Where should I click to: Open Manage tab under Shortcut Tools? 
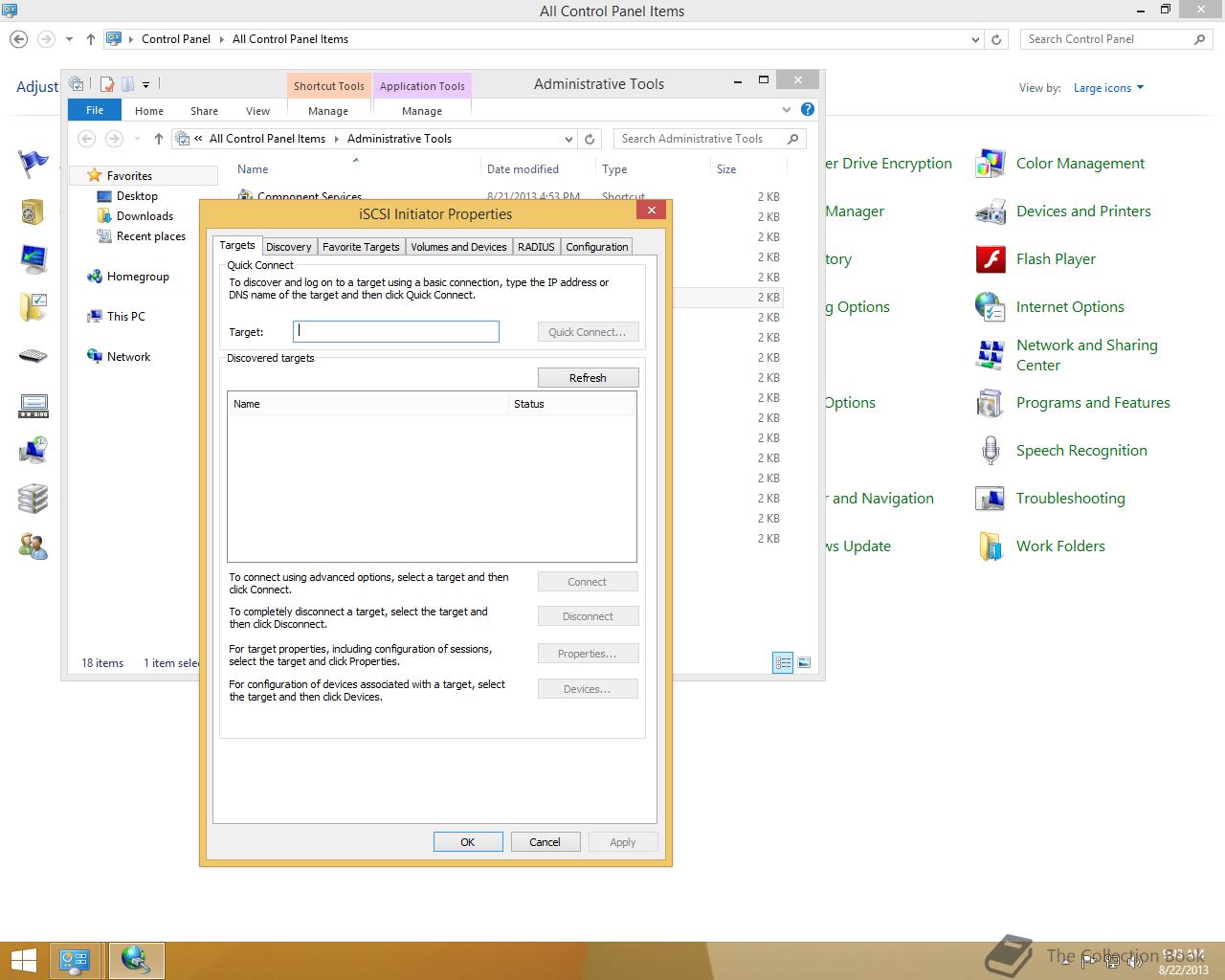coord(328,111)
